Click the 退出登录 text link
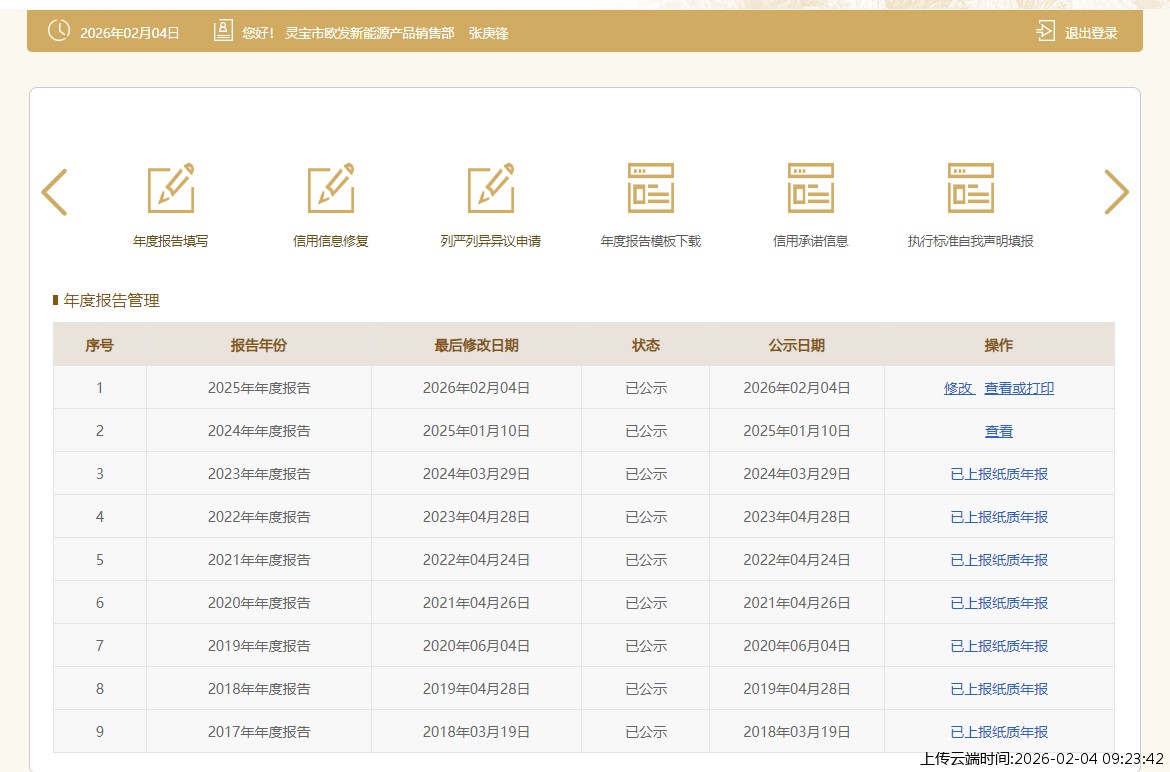This screenshot has width=1170, height=772. coord(1091,33)
